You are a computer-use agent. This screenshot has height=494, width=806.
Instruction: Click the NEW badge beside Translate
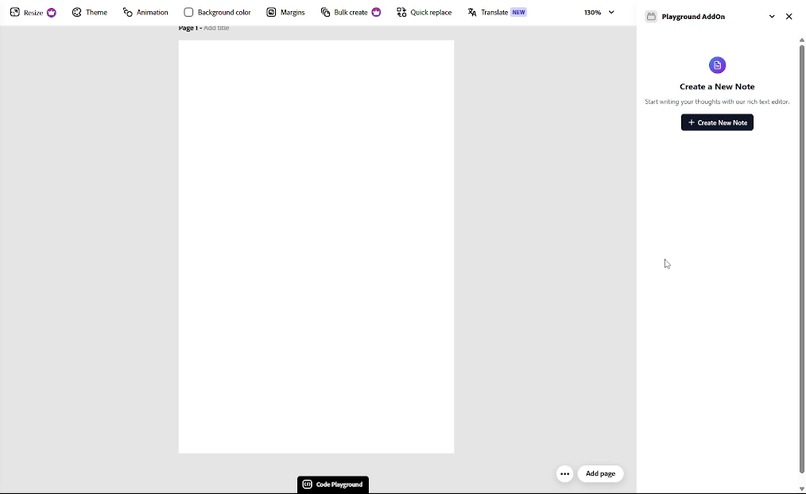(x=519, y=12)
